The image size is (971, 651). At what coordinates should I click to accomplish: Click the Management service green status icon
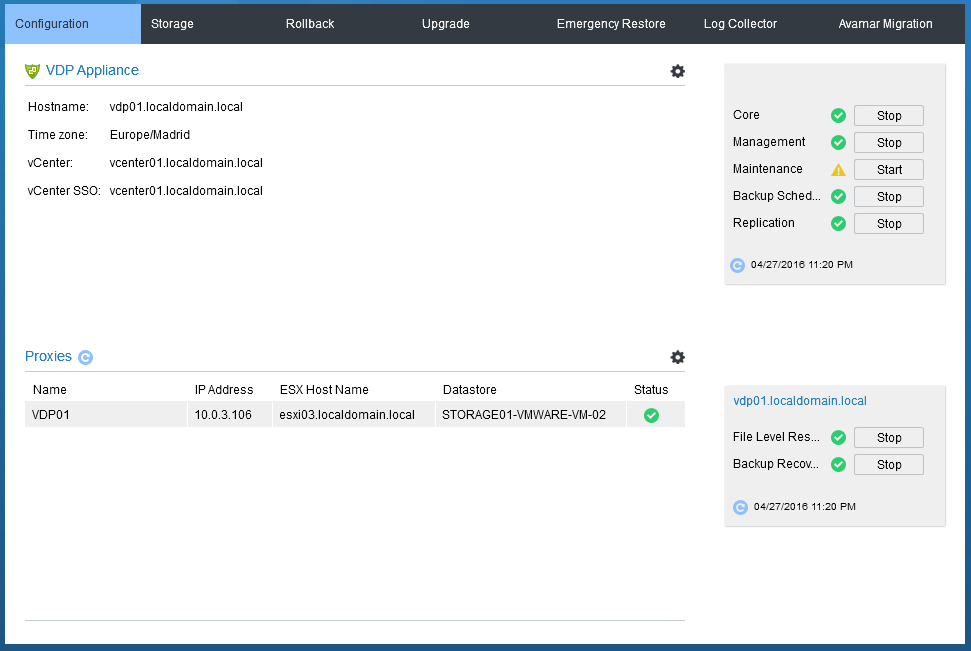838,142
